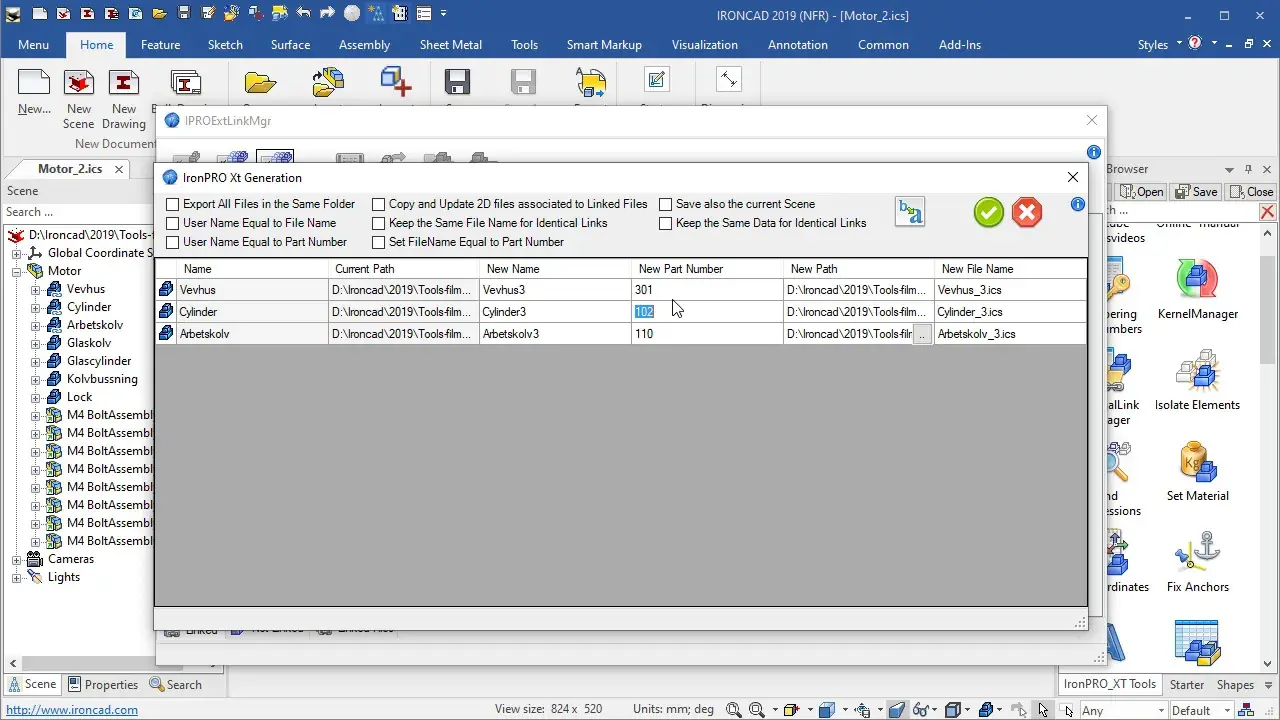The image size is (1280, 720).
Task: Enable Copy and Update 2D files option
Action: 379,204
